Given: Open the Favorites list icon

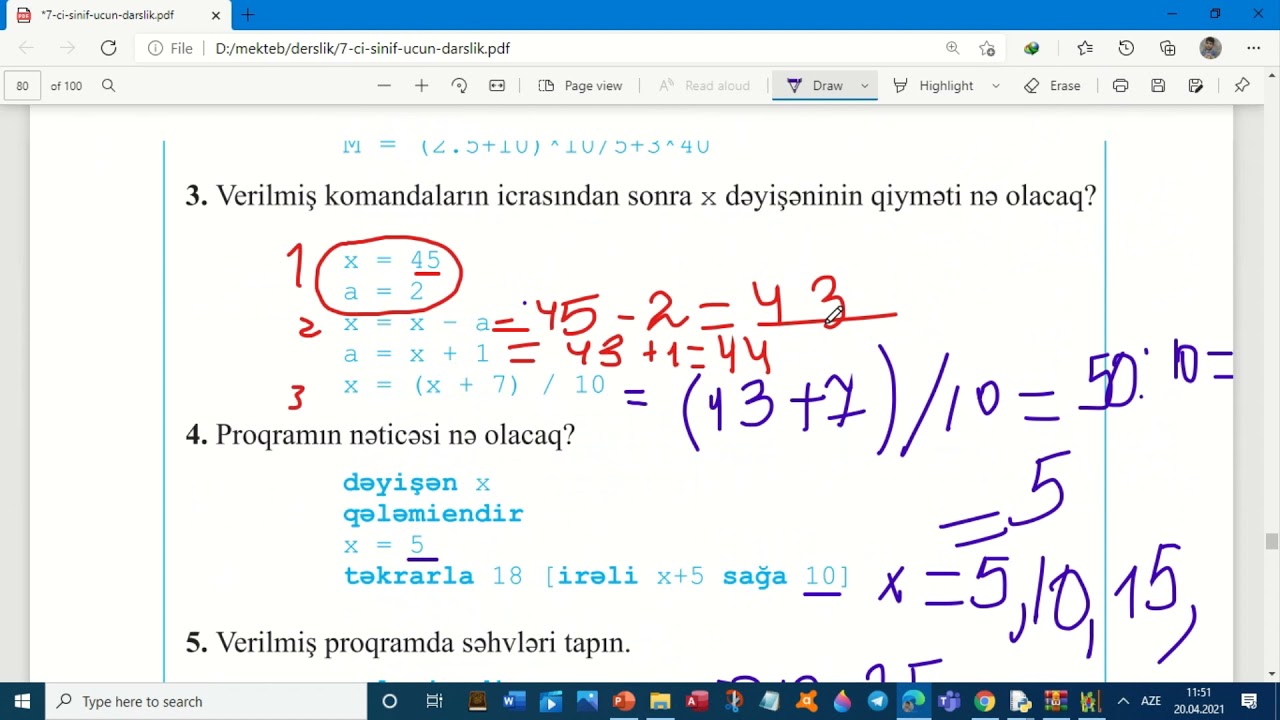Looking at the screenshot, I should [1085, 48].
